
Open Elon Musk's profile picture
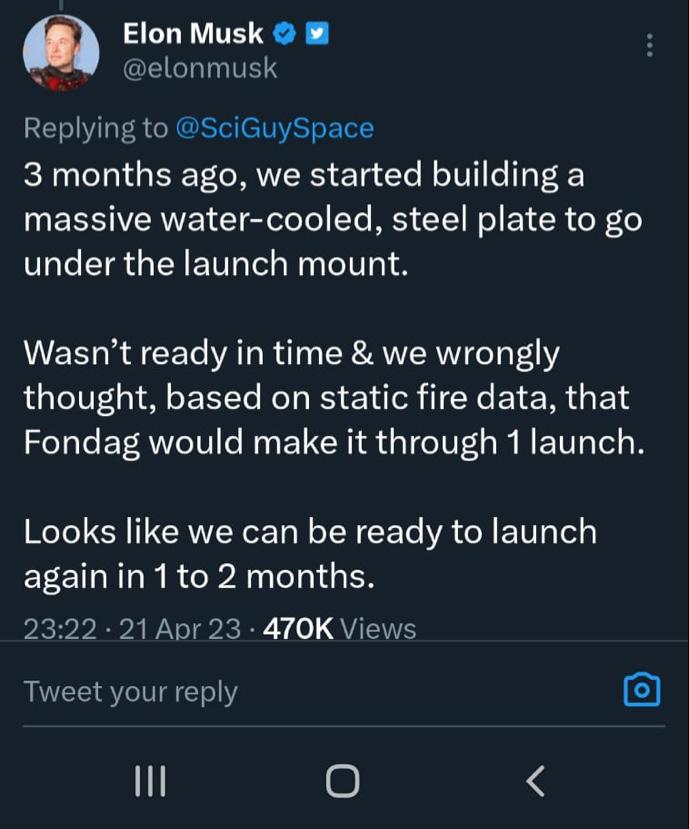tap(61, 53)
